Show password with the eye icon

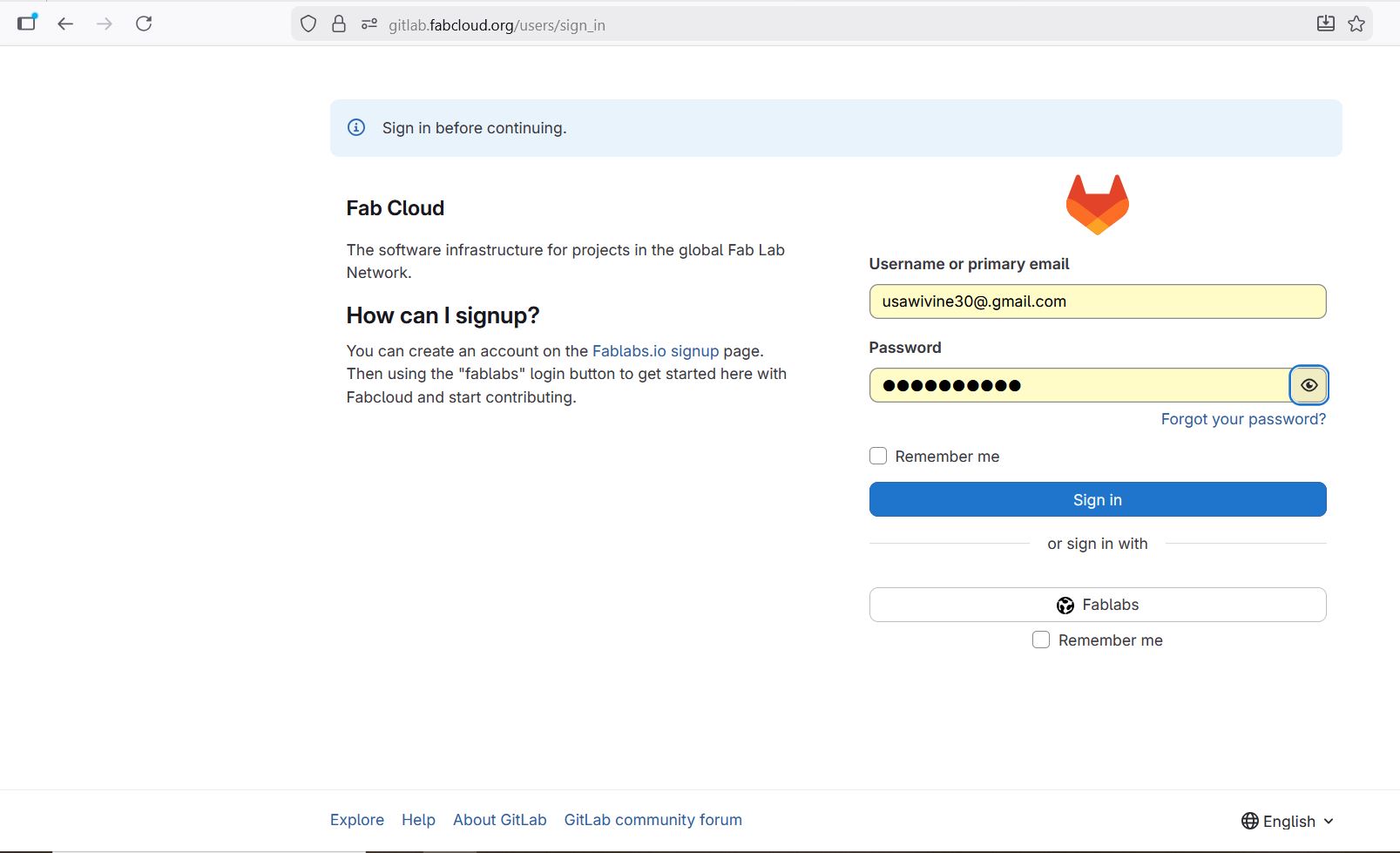tap(1309, 385)
